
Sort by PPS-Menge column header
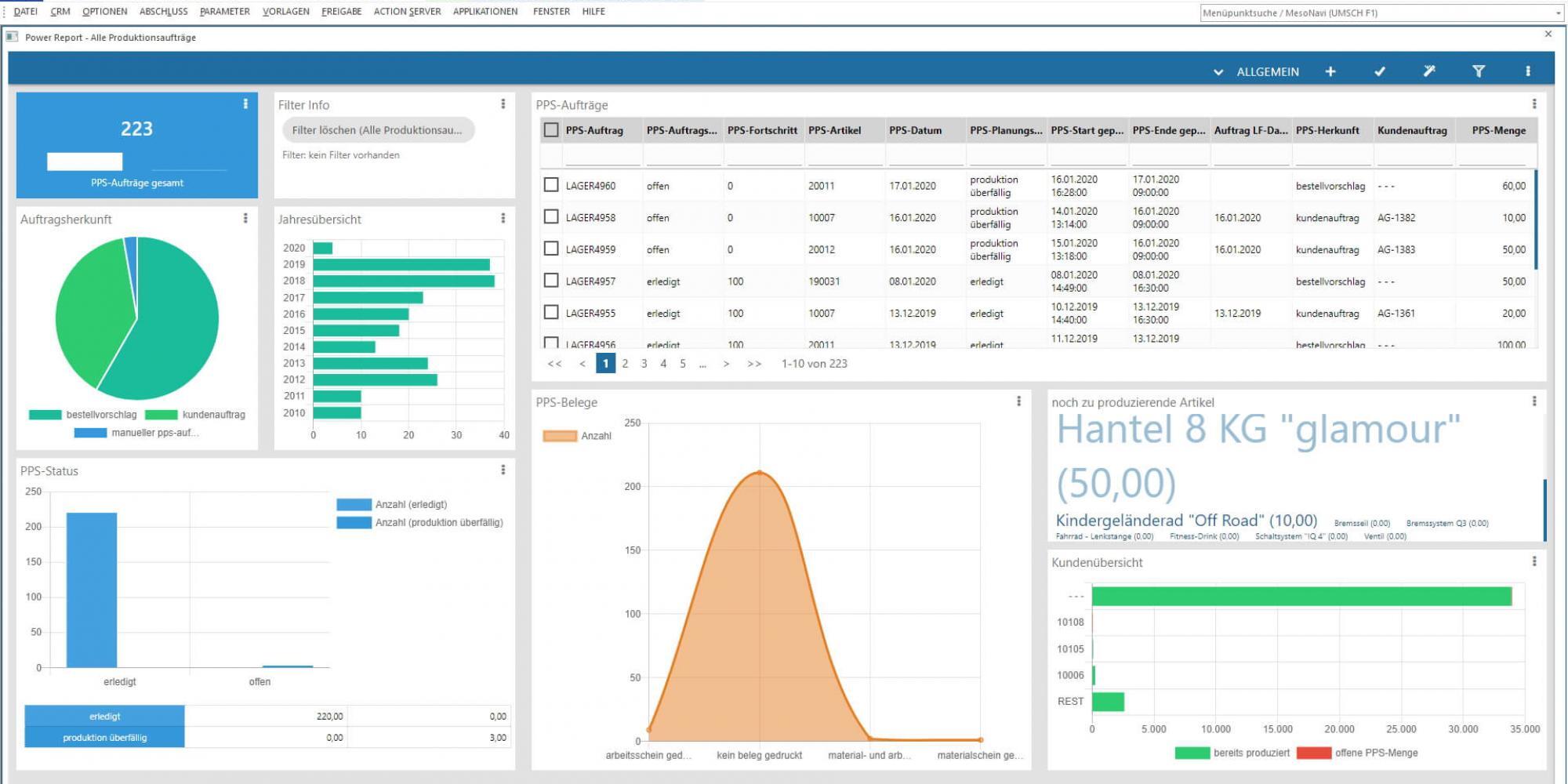(x=1498, y=130)
